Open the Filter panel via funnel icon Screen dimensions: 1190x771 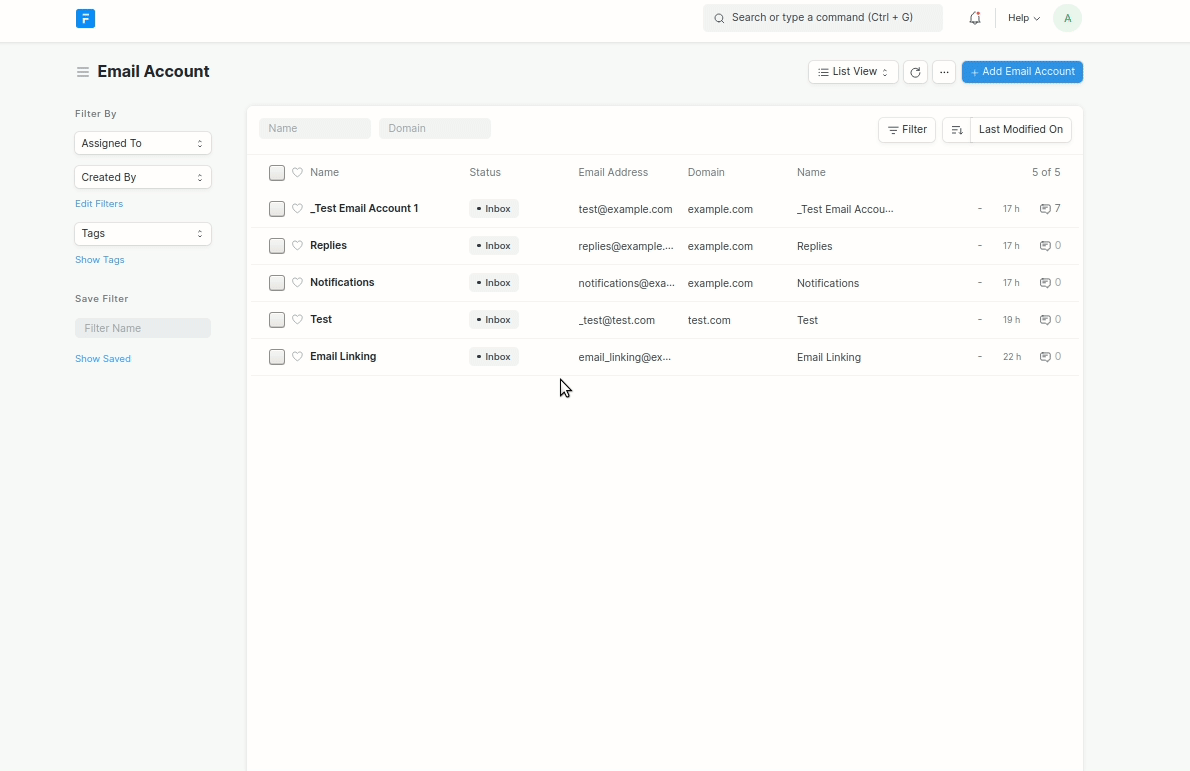point(906,129)
